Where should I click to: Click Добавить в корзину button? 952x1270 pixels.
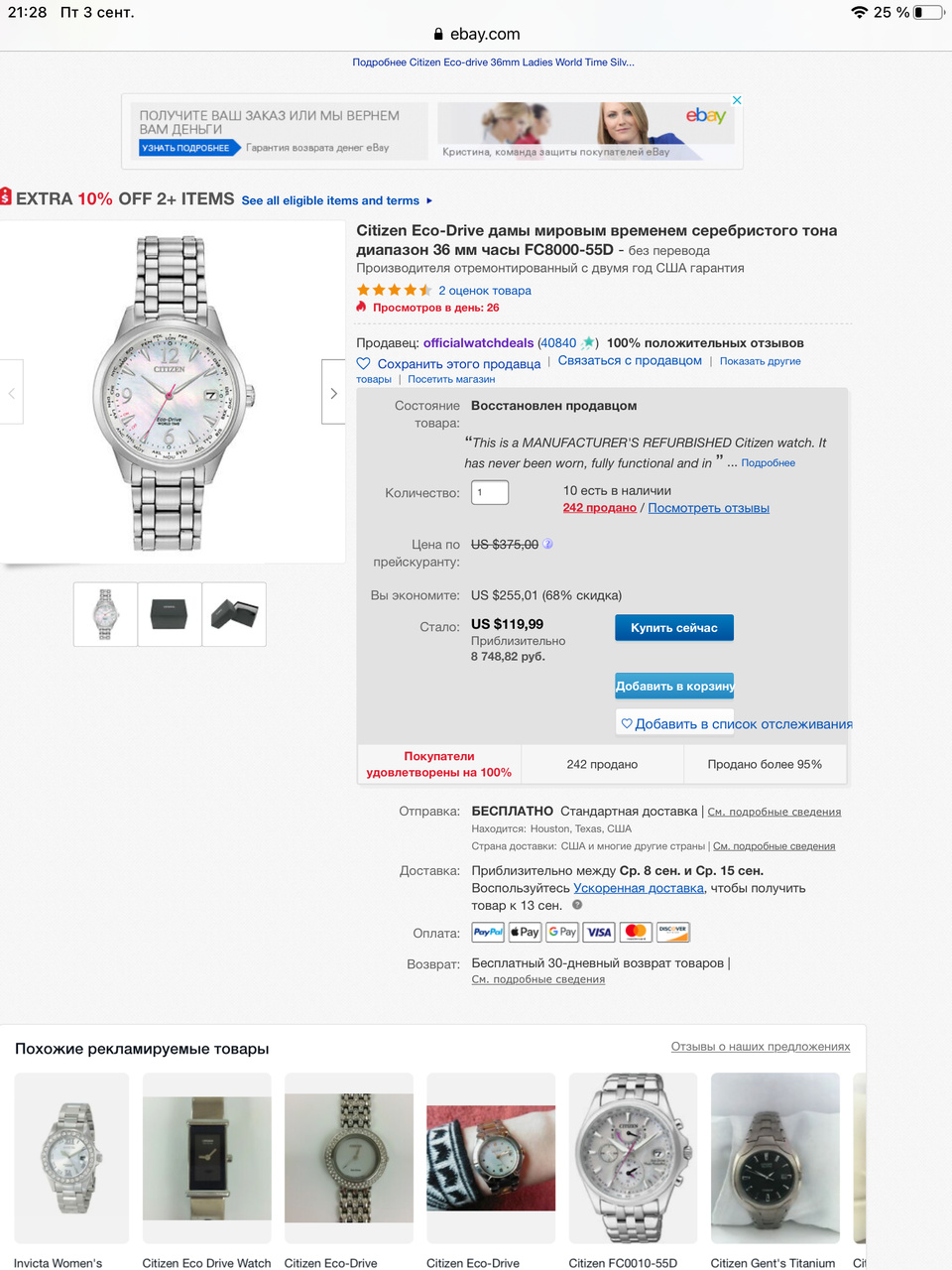tap(674, 686)
